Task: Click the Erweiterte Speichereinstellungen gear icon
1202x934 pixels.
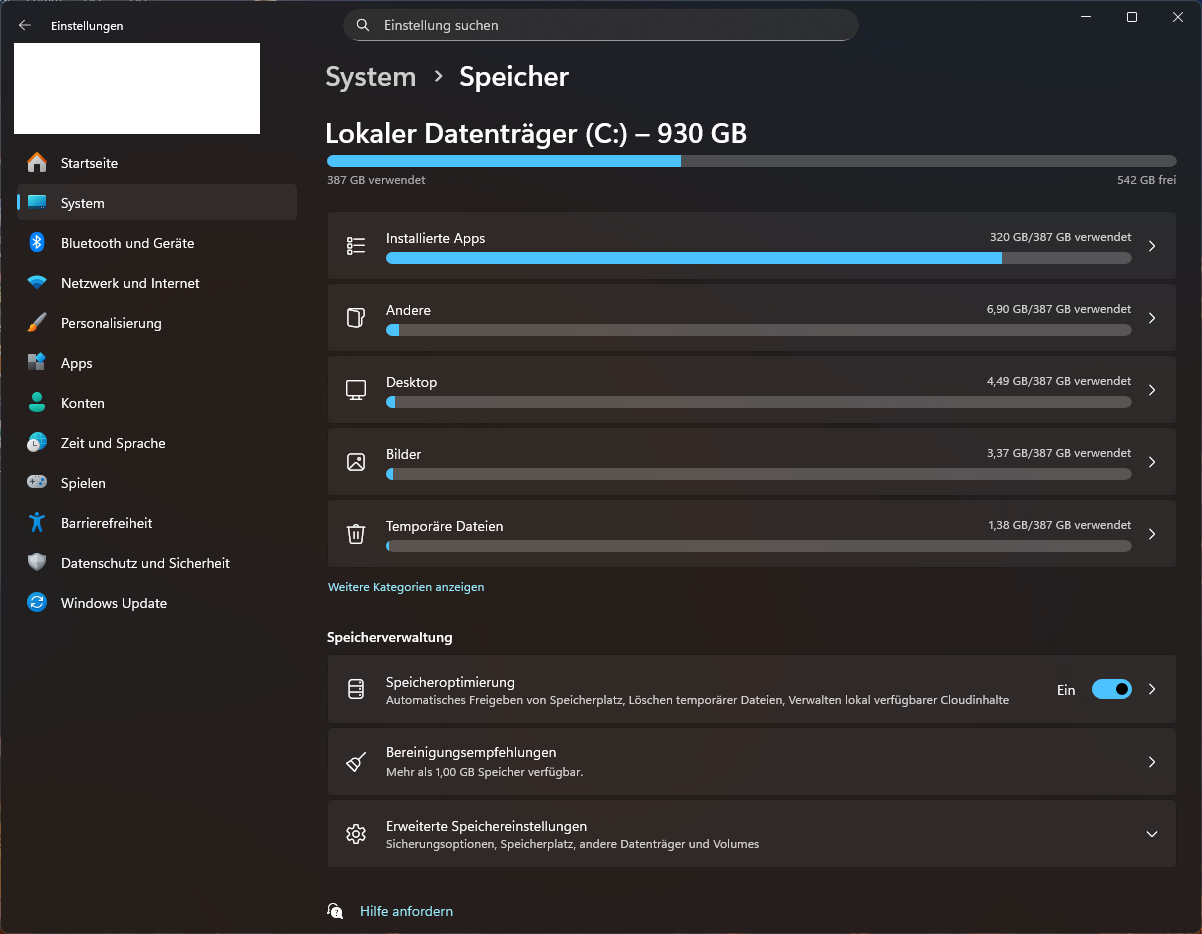Action: pos(356,833)
